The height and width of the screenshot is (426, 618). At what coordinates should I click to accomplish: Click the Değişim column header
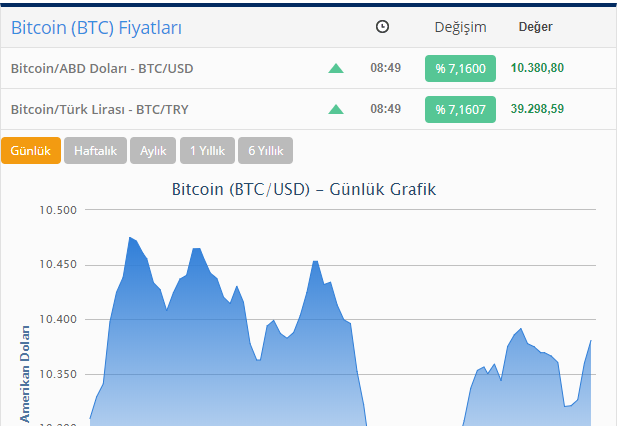(x=460, y=27)
